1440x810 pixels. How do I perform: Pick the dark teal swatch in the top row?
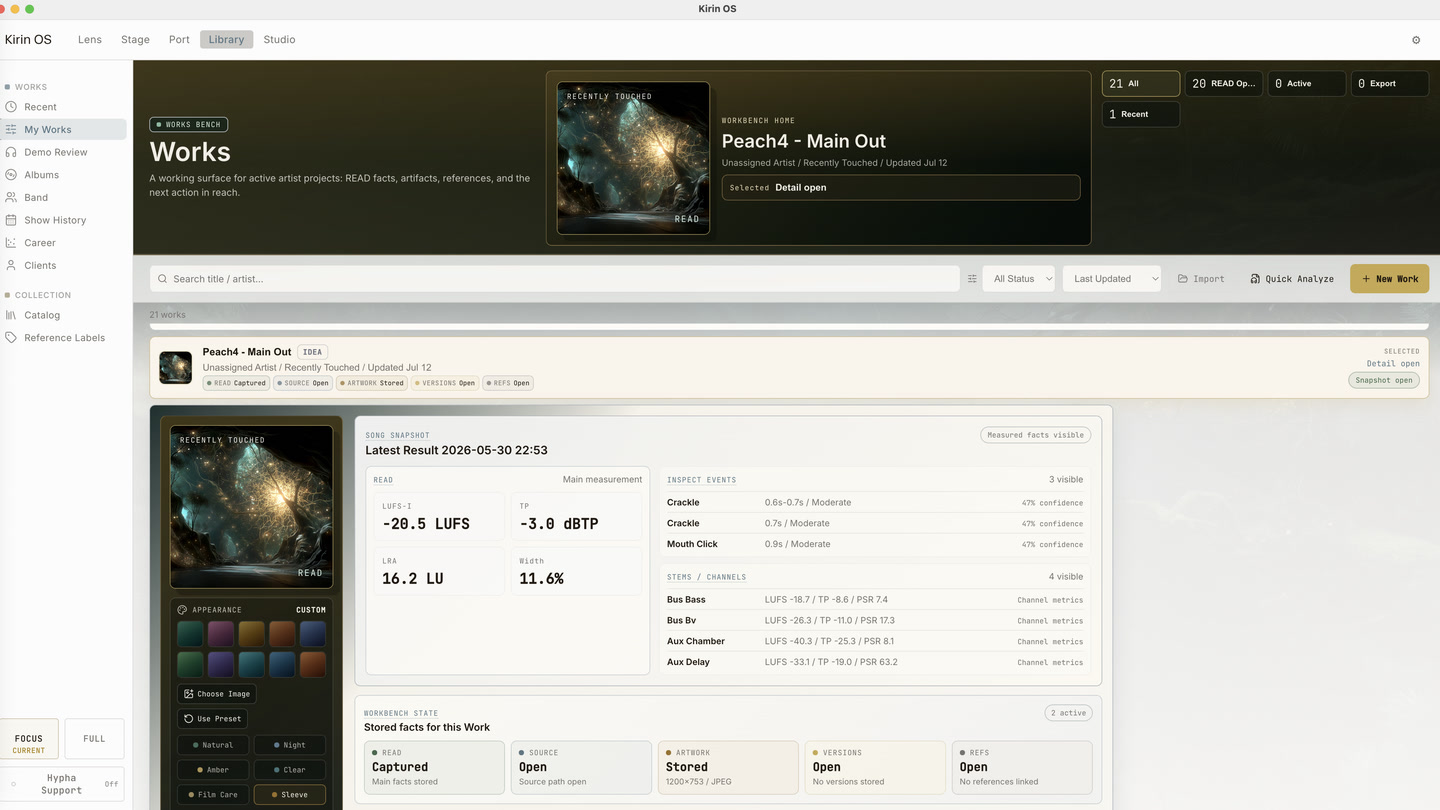[190, 633]
